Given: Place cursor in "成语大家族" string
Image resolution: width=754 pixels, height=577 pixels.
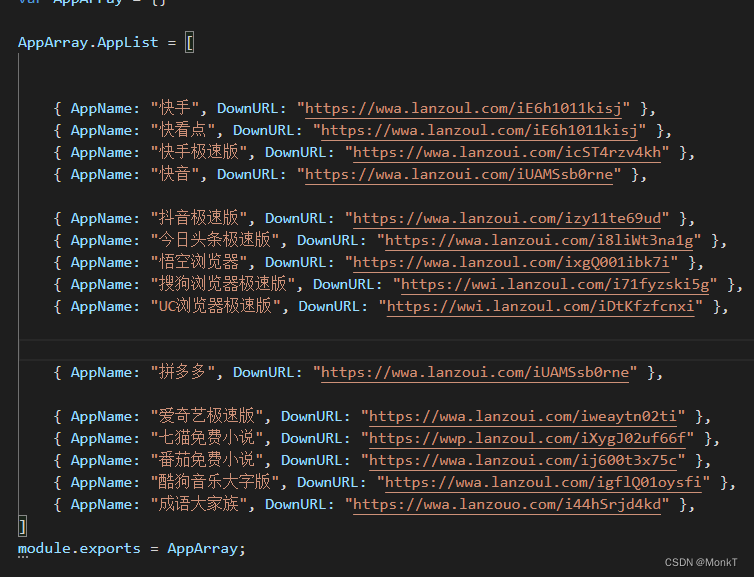Looking at the screenshot, I should (x=199, y=504).
